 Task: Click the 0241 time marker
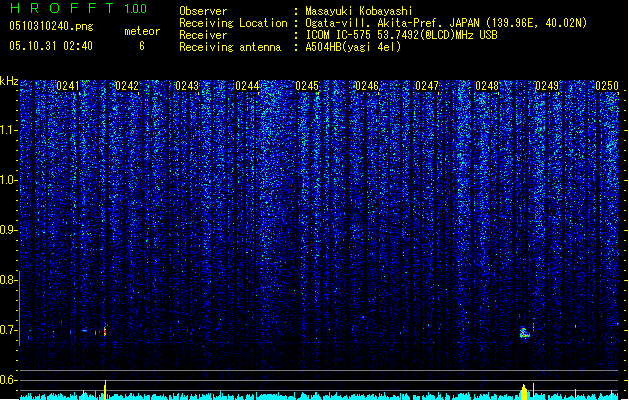68,86
